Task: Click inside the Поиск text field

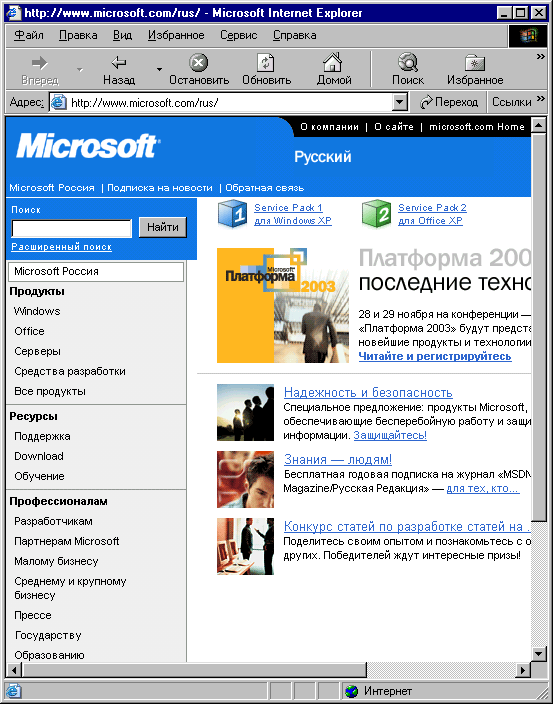Action: point(72,228)
